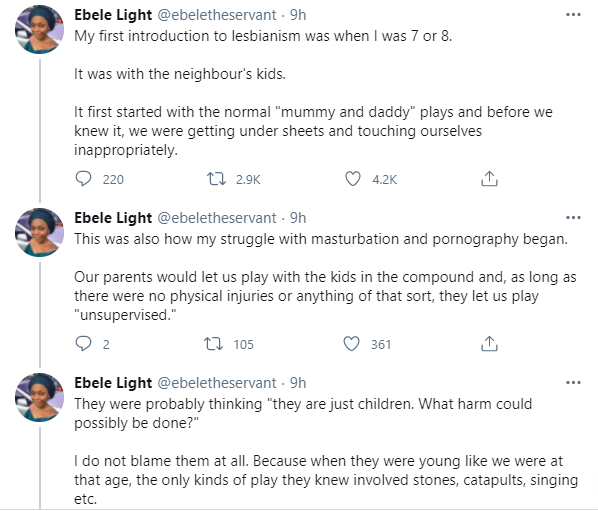The width and height of the screenshot is (598, 511).
Task: Open more options menu on first tweet
Action: tap(573, 15)
